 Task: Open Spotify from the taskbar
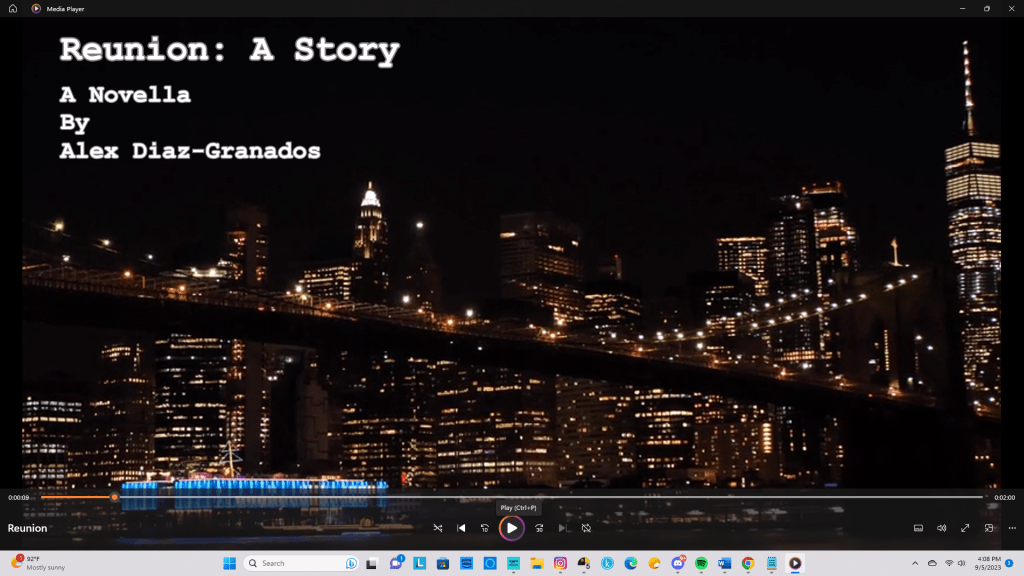click(701, 563)
